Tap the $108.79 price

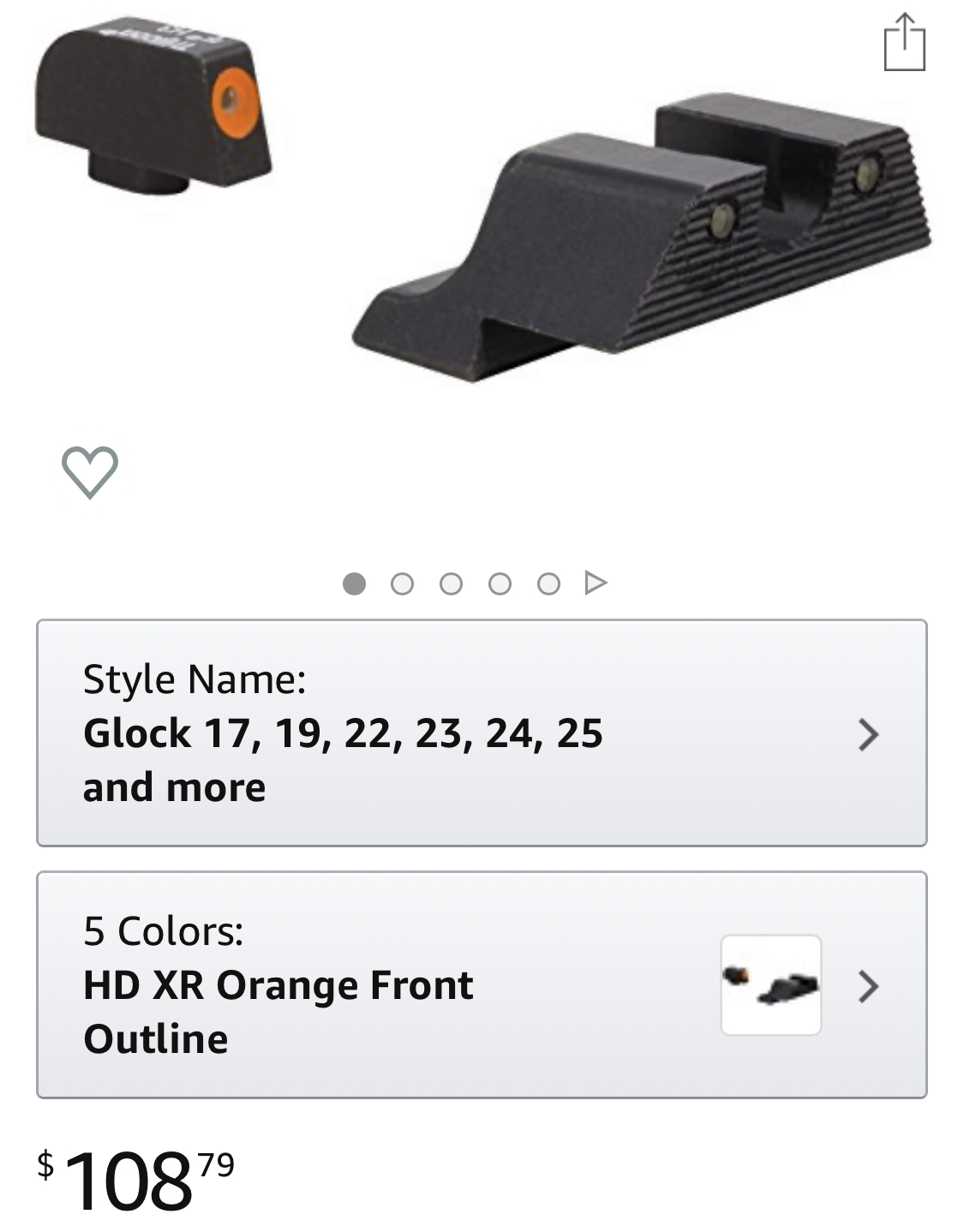(135, 1181)
